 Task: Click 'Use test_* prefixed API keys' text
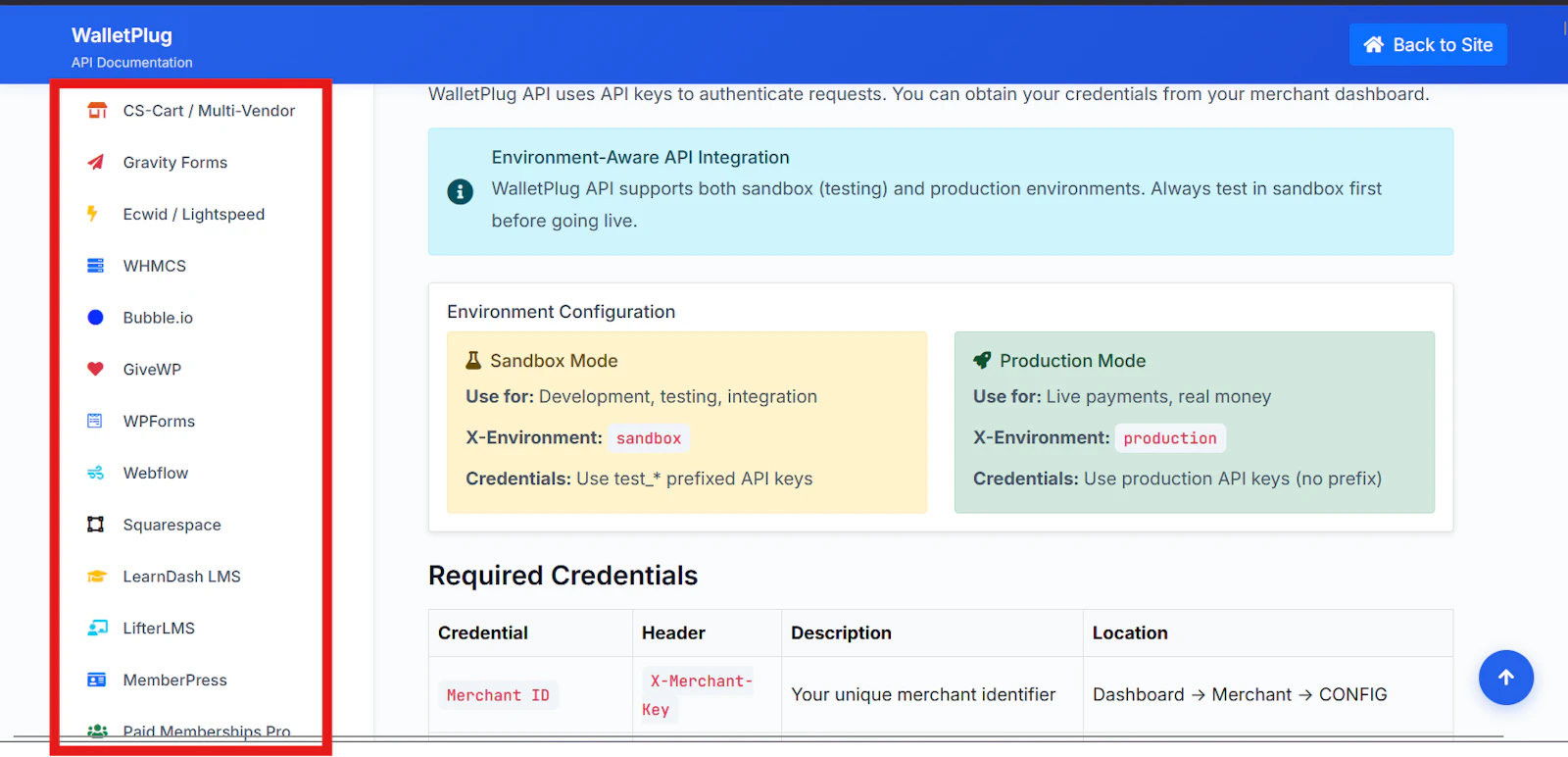(695, 479)
